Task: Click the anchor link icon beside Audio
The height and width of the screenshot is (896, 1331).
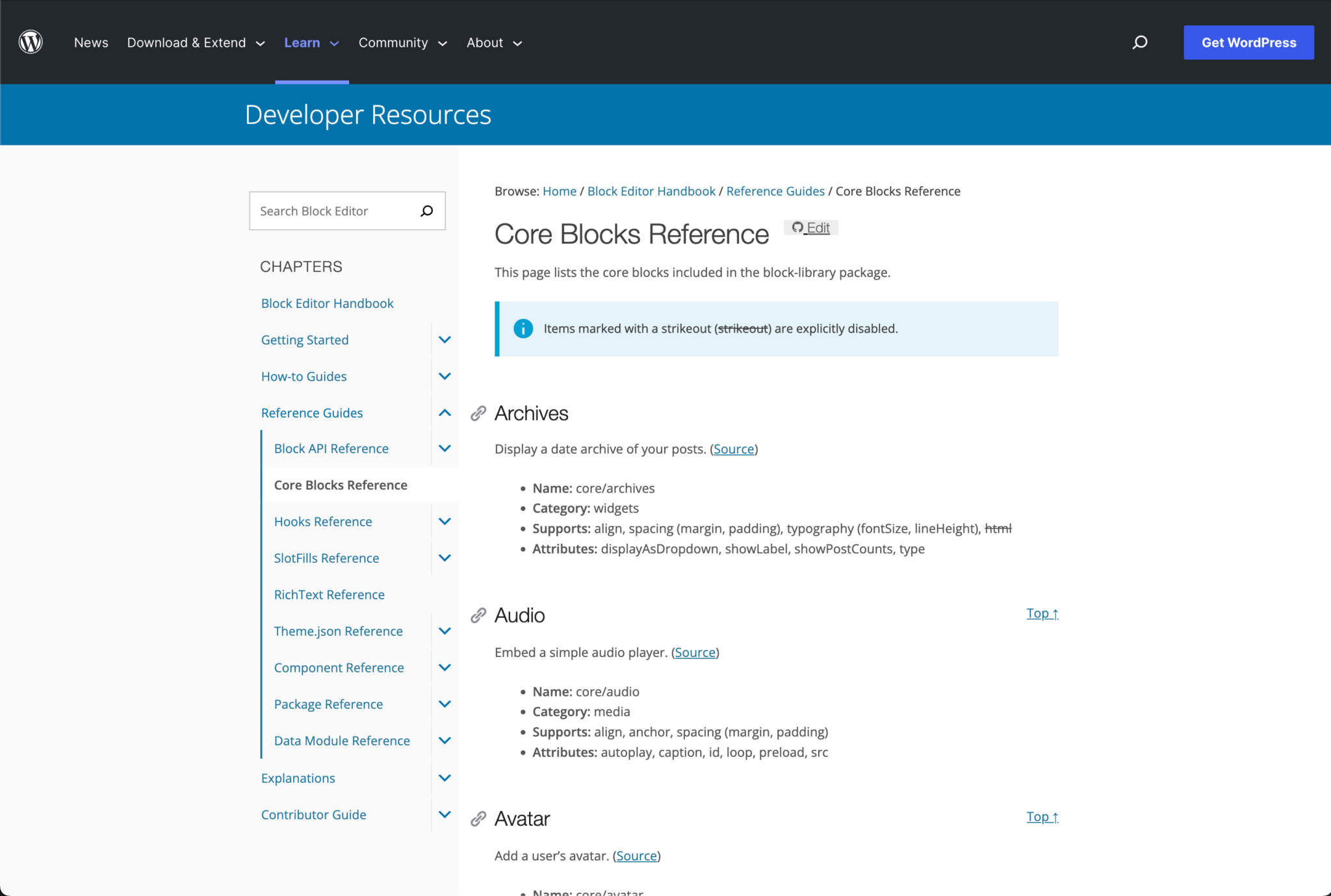Action: pyautogui.click(x=478, y=615)
